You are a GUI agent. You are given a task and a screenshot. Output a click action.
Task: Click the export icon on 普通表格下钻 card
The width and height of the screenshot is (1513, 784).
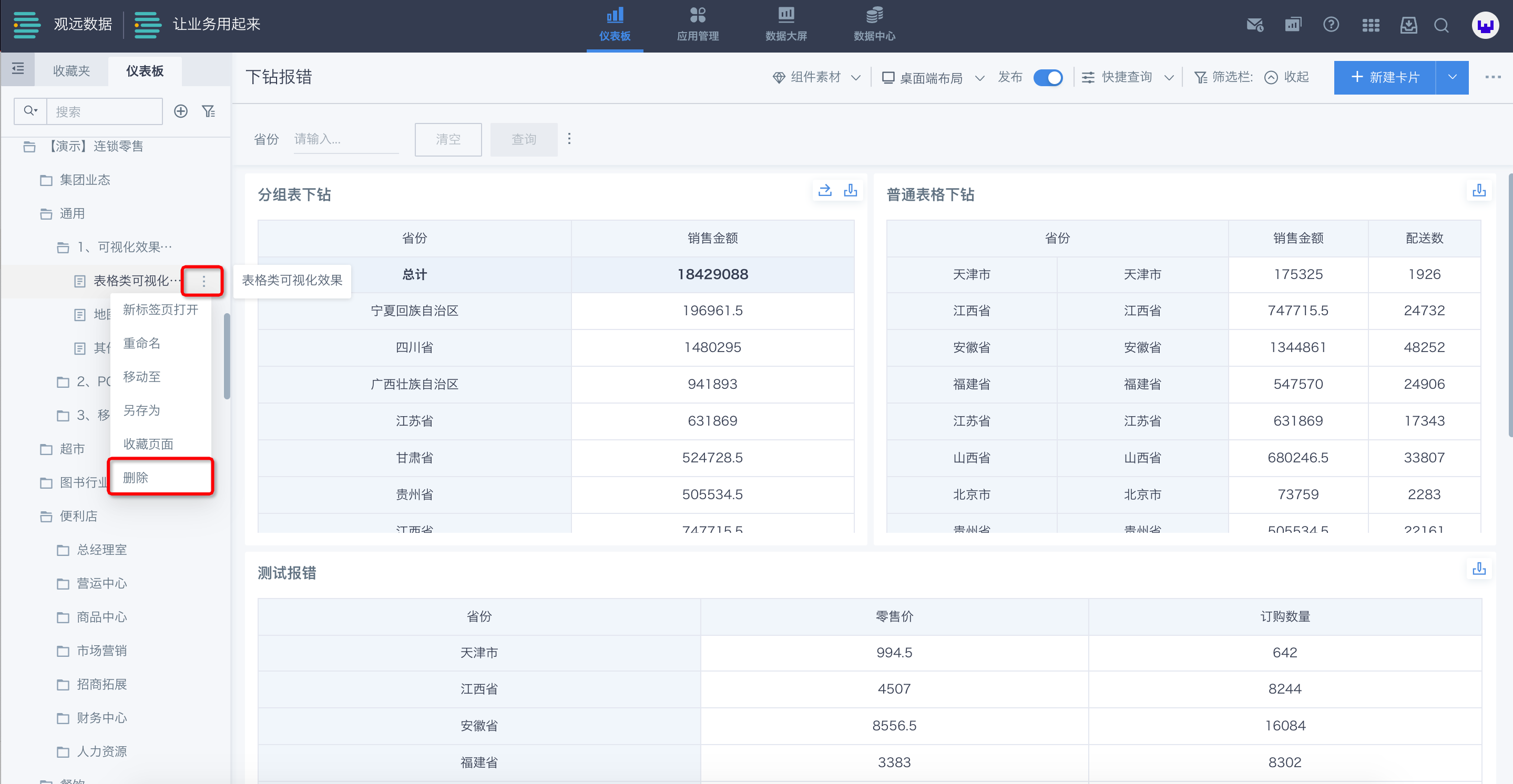(x=1479, y=190)
